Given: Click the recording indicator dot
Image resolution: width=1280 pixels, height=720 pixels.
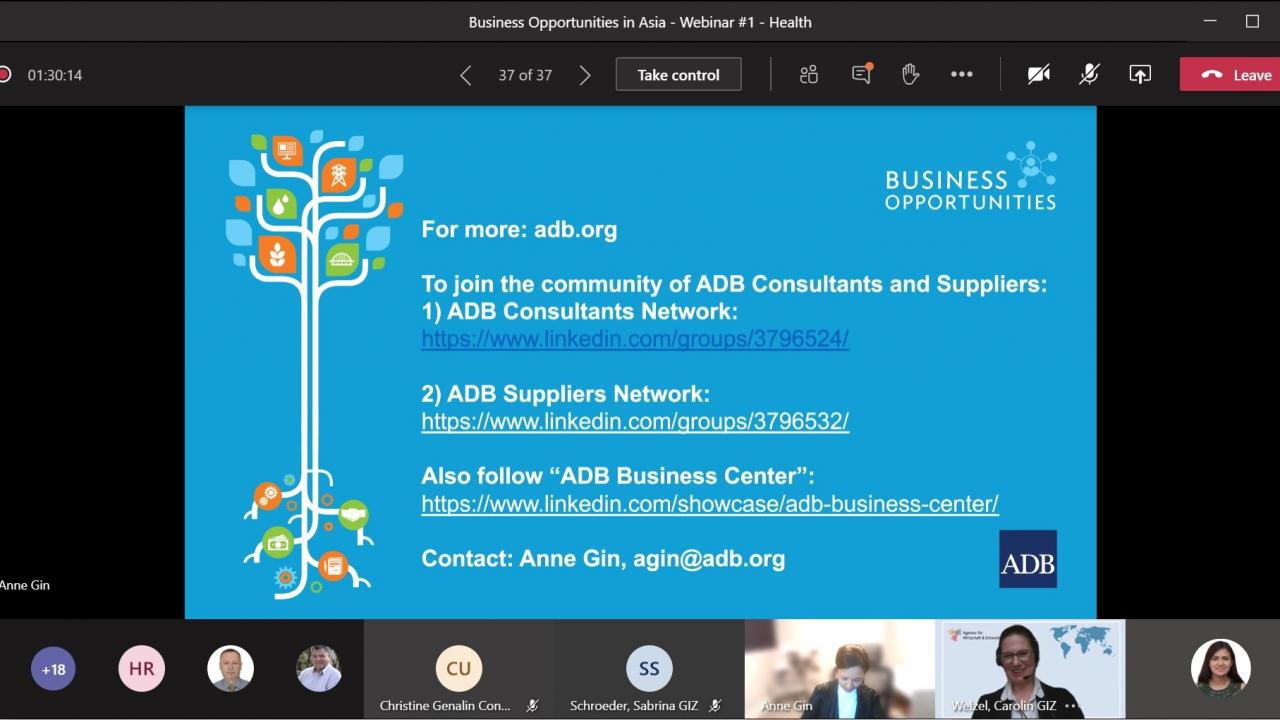Looking at the screenshot, I should pos(4,75).
